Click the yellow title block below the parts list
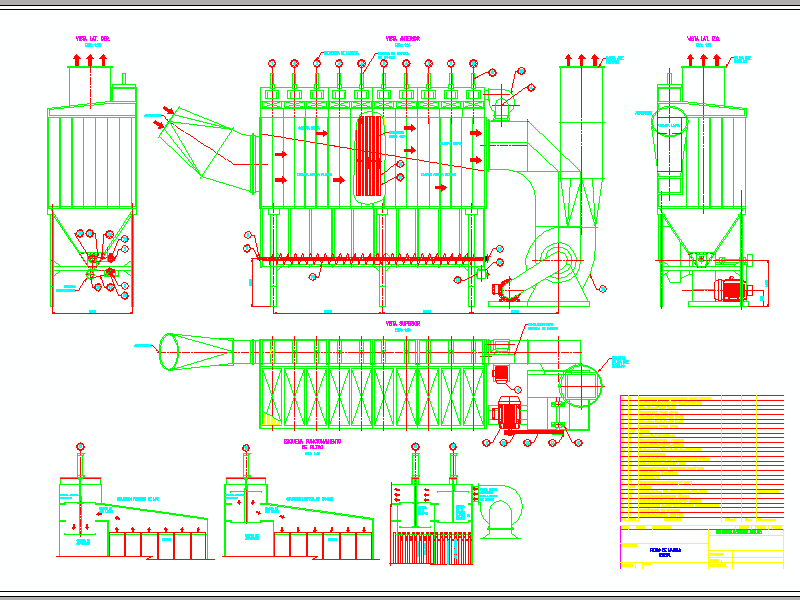This screenshot has height=600, width=800. tap(702, 547)
